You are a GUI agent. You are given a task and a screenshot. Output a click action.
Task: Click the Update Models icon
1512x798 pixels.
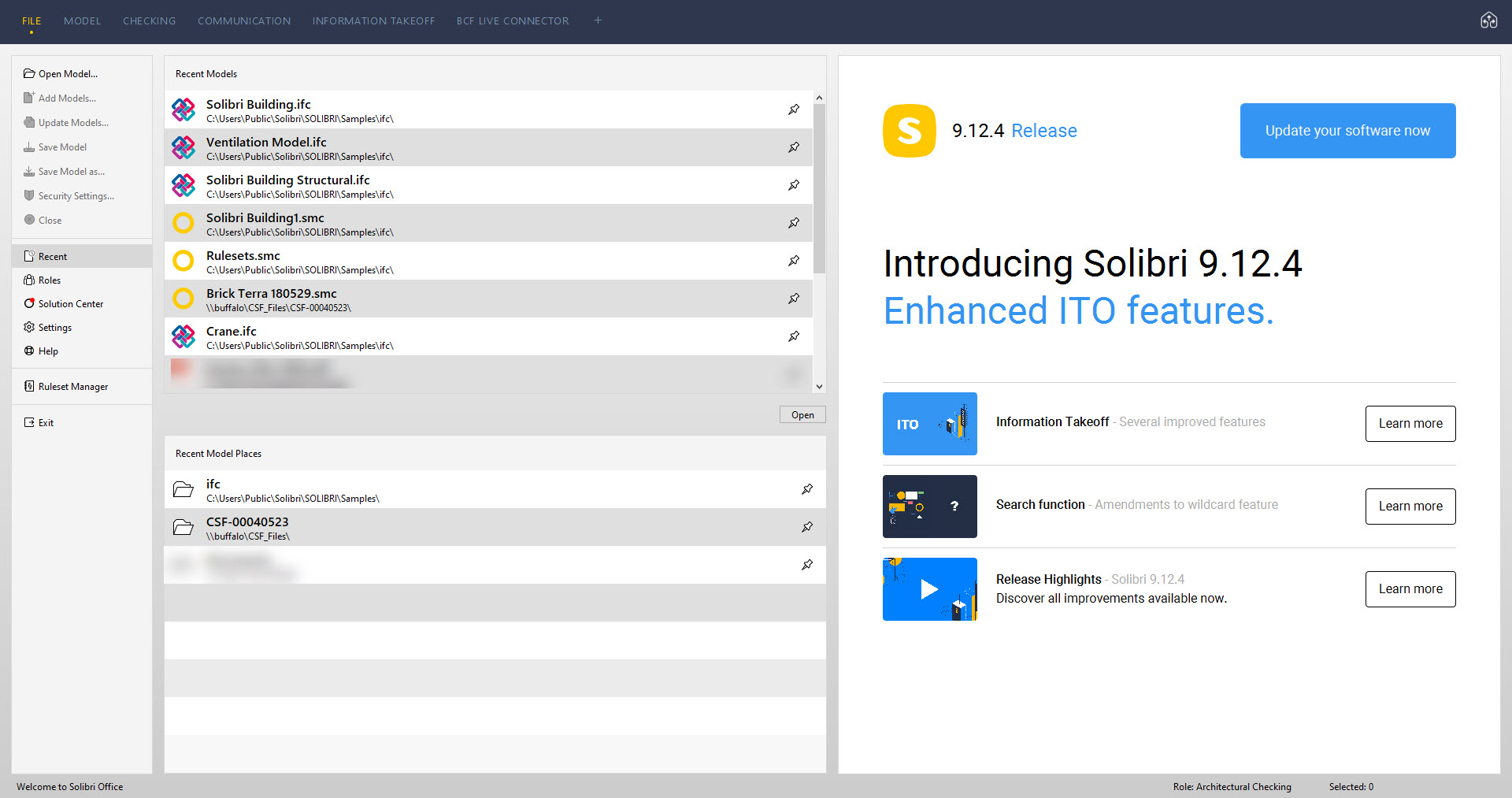tap(29, 122)
